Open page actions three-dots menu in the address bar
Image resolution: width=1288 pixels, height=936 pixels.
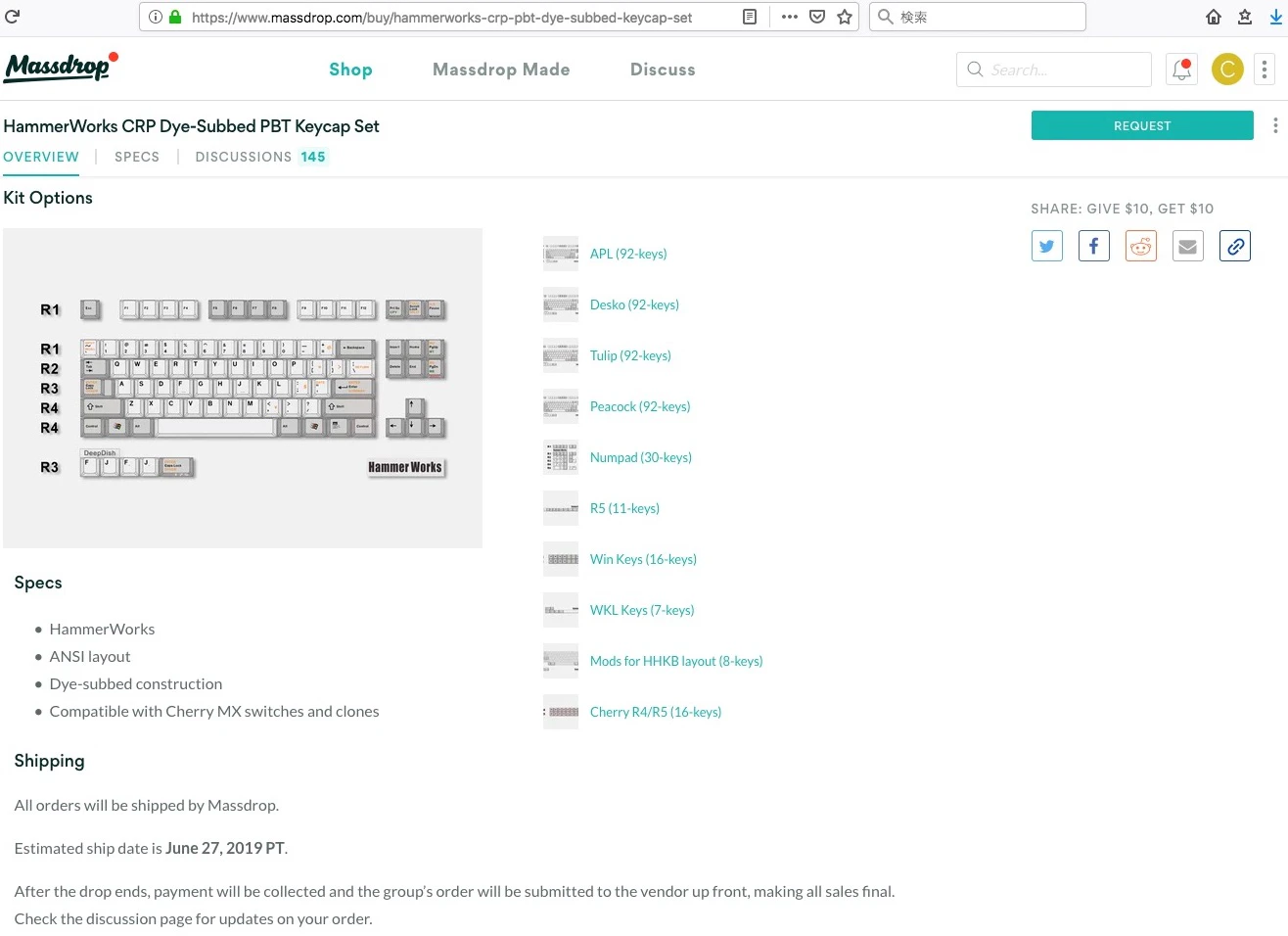790,17
